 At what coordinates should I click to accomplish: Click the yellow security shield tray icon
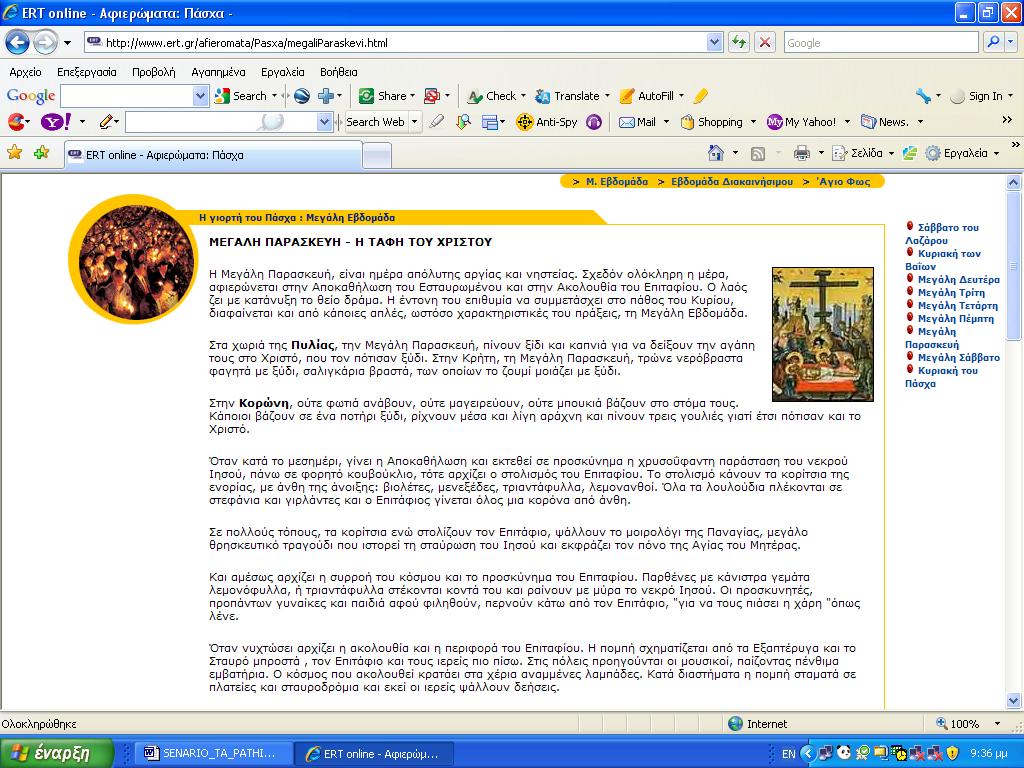952,753
